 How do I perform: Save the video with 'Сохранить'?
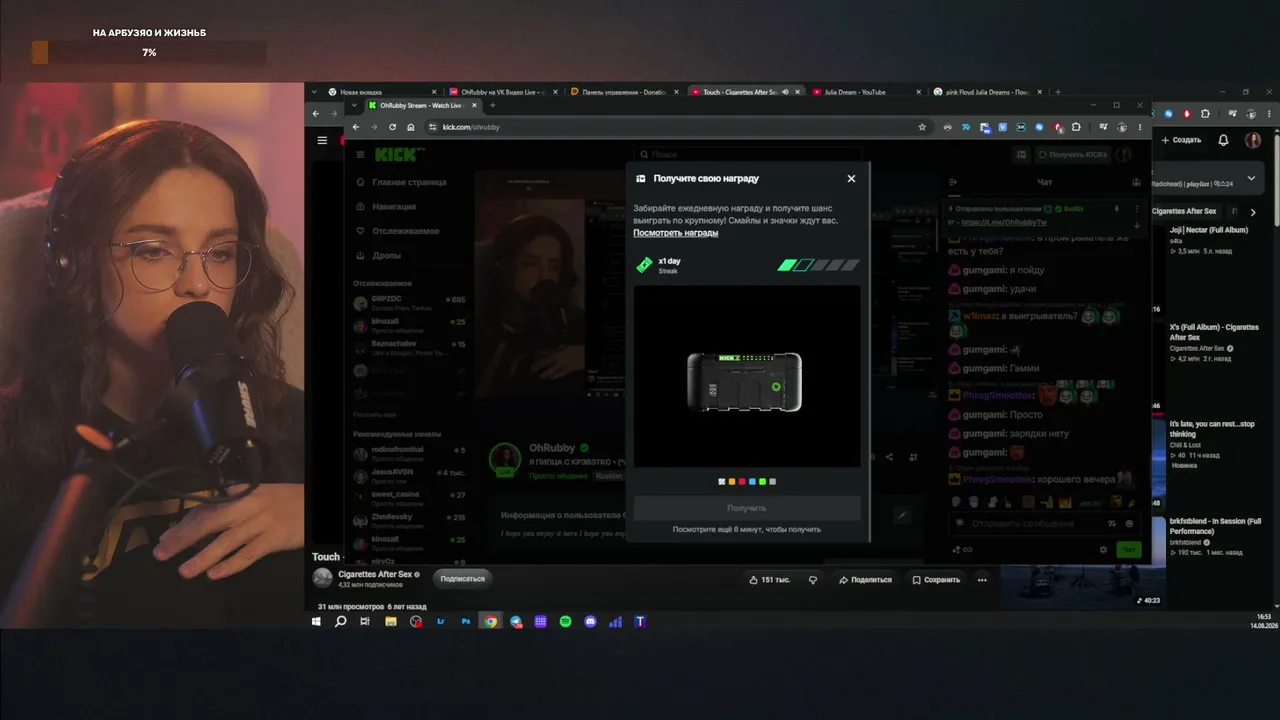(936, 579)
